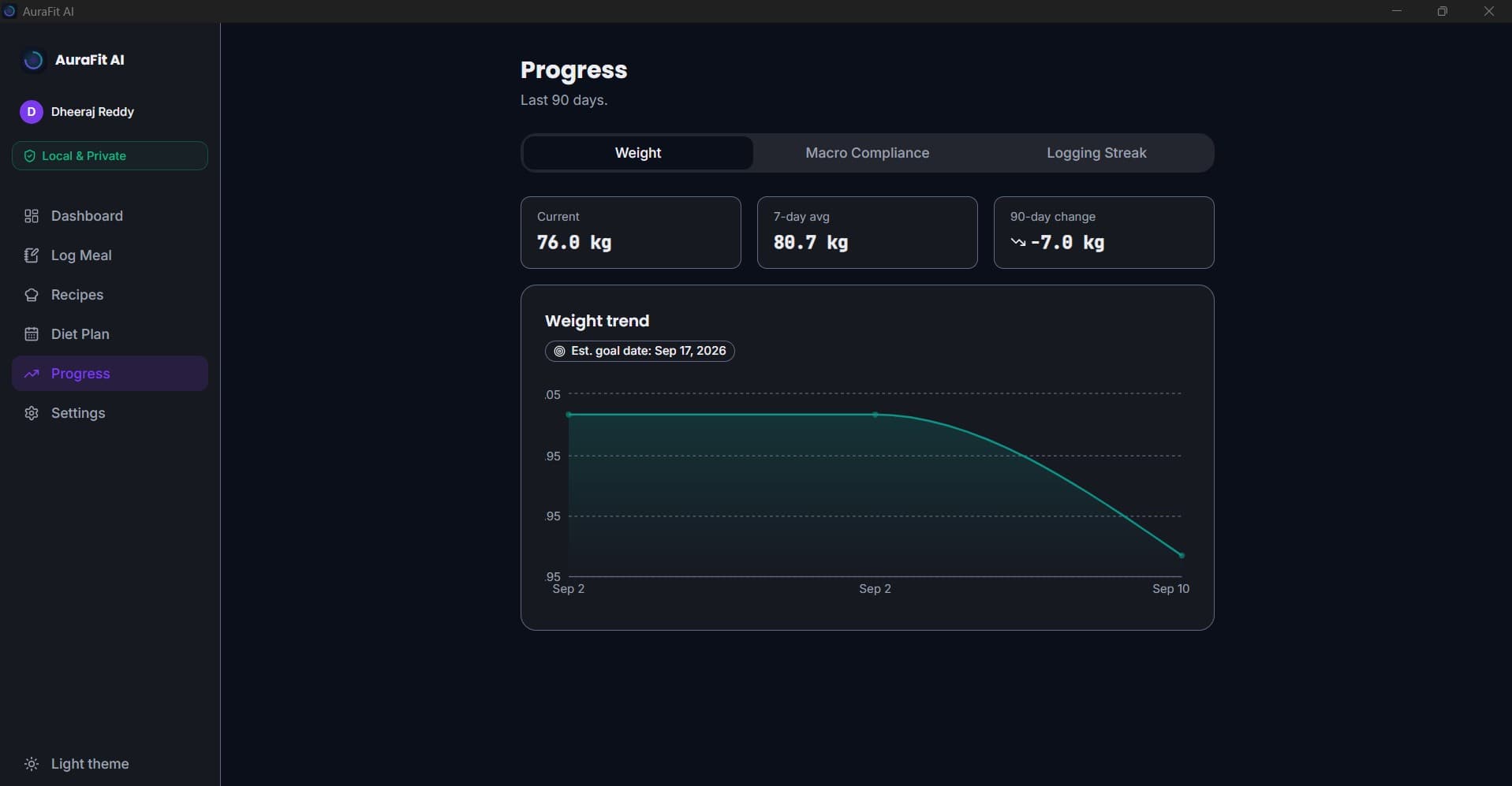Switch to the Macro Compliance tab
This screenshot has height=786, width=1512.
[867, 153]
